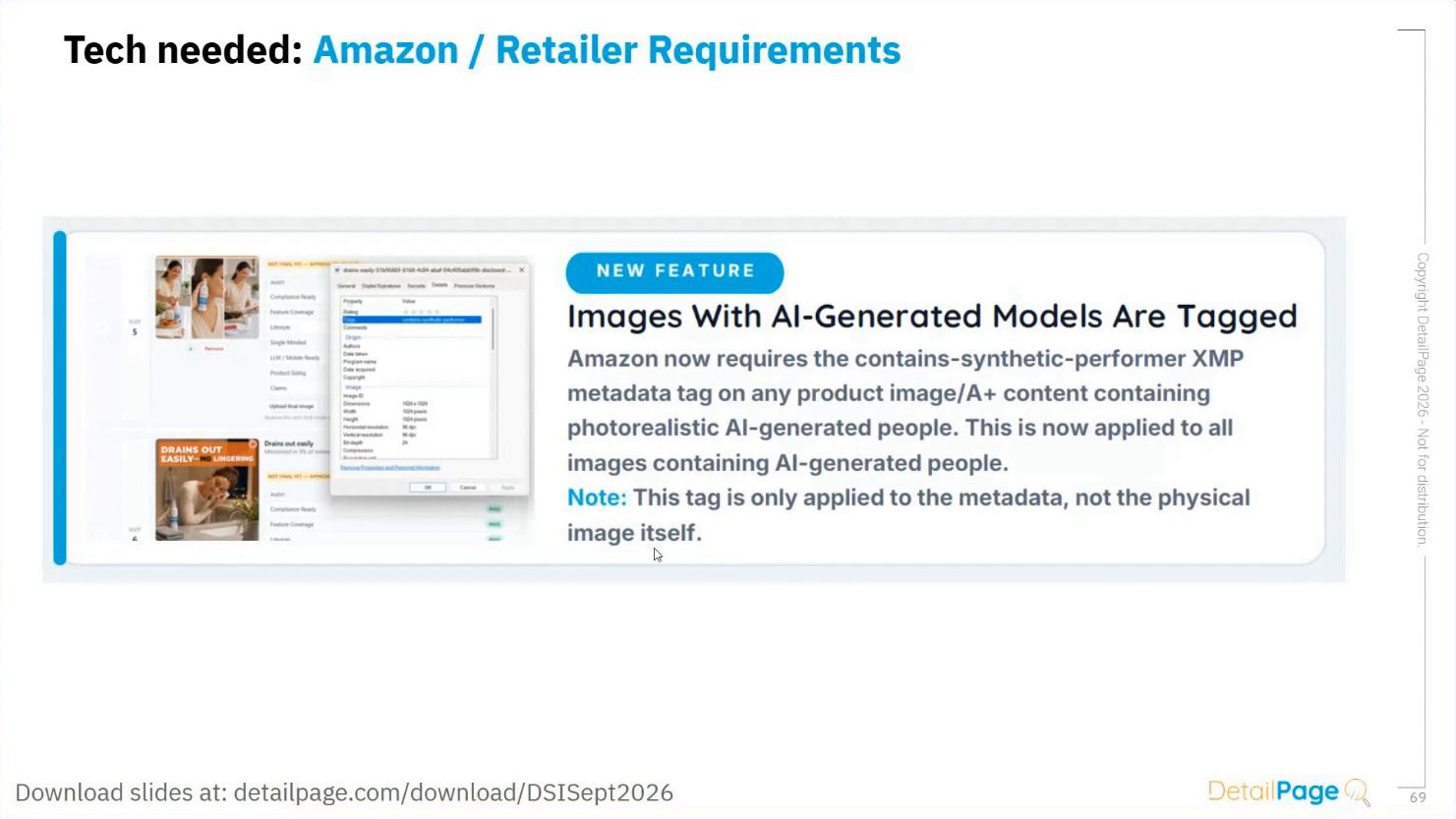
Task: Click the 'Images With AI-Generated Models Are Tagged' heading
Action: click(x=932, y=317)
